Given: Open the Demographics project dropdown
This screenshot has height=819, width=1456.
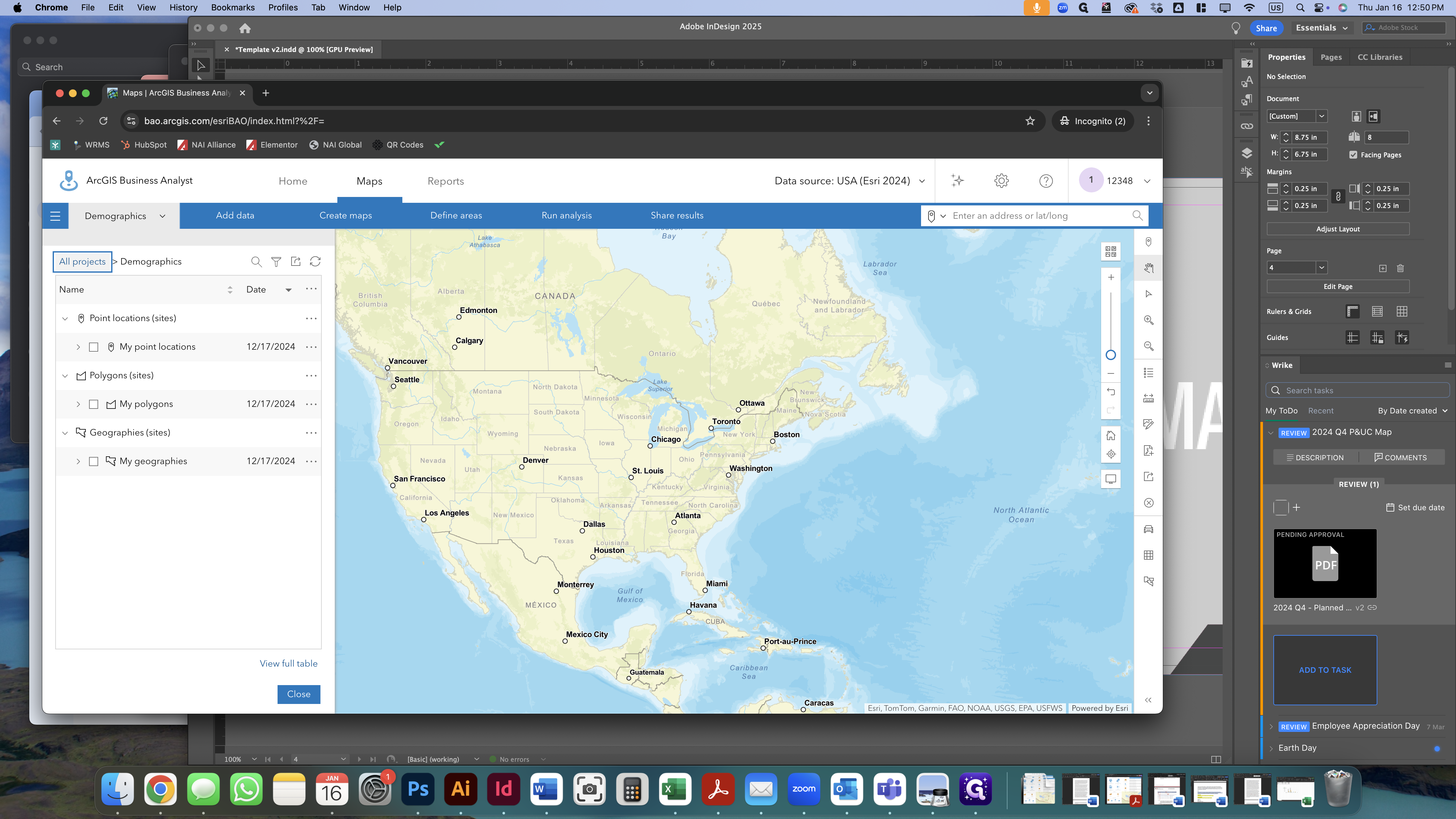Looking at the screenshot, I should [124, 216].
